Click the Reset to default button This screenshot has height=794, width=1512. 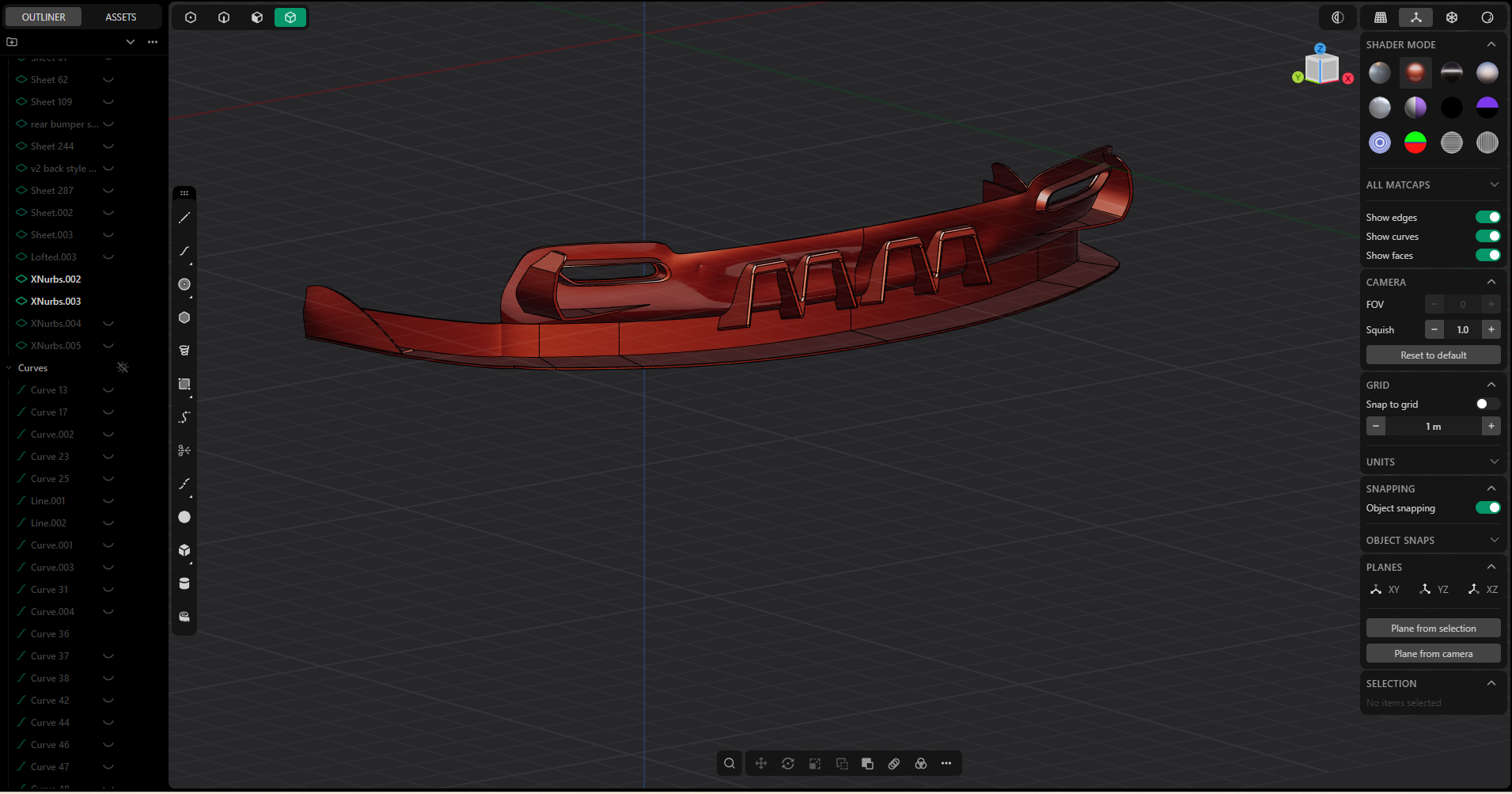[1433, 355]
